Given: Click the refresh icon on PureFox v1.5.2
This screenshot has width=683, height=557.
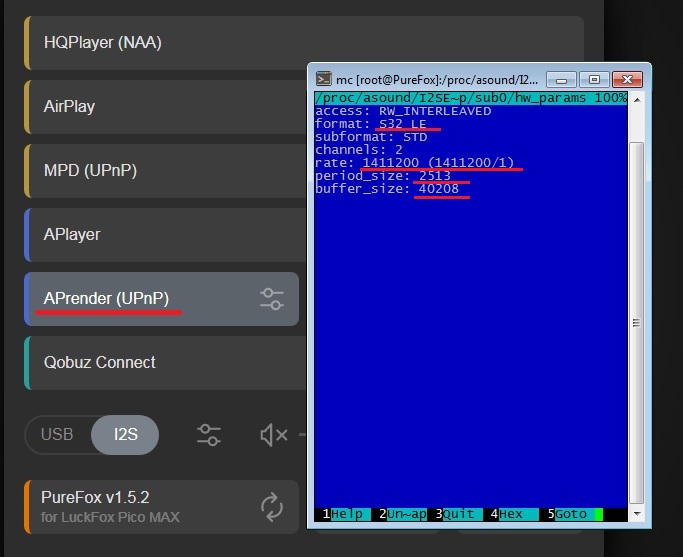Looking at the screenshot, I should 272,507.
